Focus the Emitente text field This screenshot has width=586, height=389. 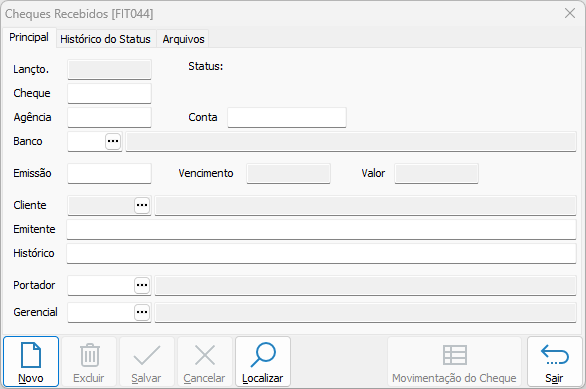tap(321, 229)
